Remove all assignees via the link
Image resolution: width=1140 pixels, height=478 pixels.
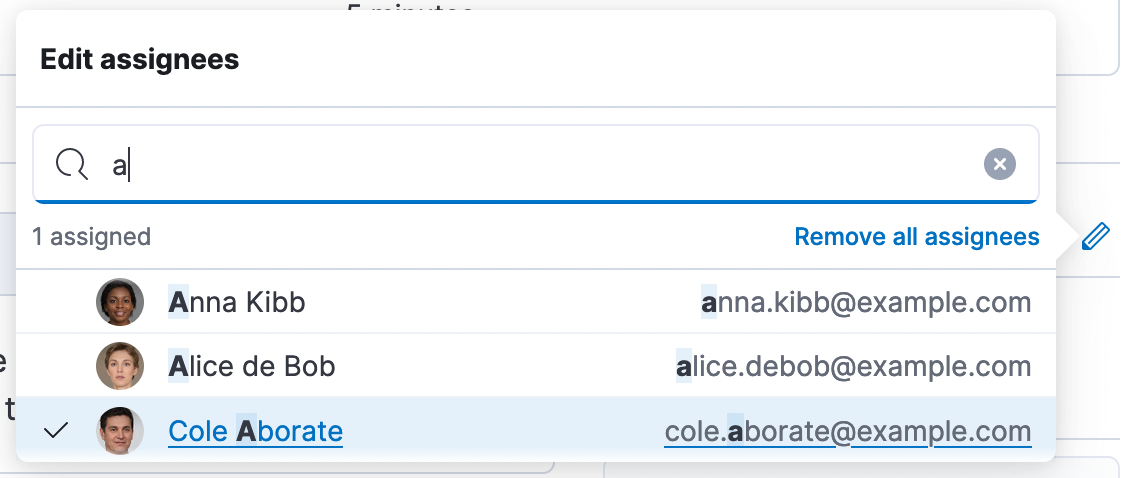917,237
